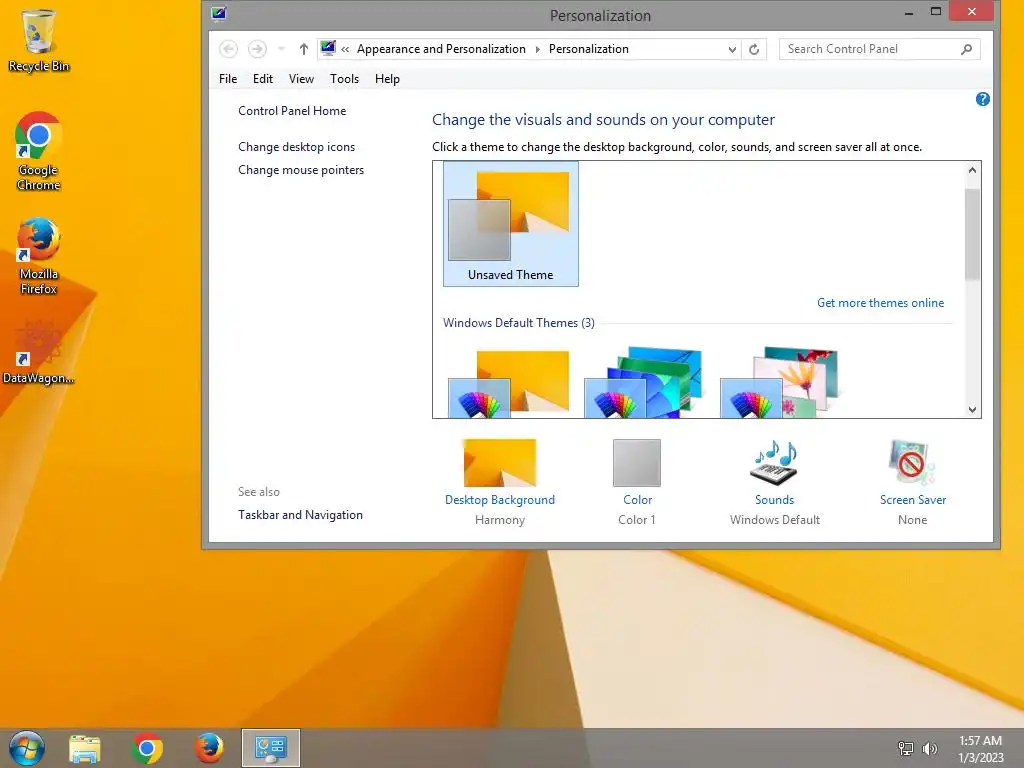
Task: Click the Sounds music notes icon
Action: (x=775, y=462)
